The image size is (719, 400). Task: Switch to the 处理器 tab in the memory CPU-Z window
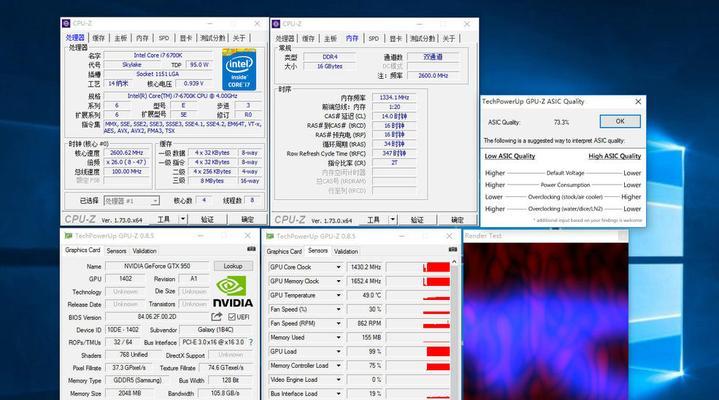tap(285, 39)
